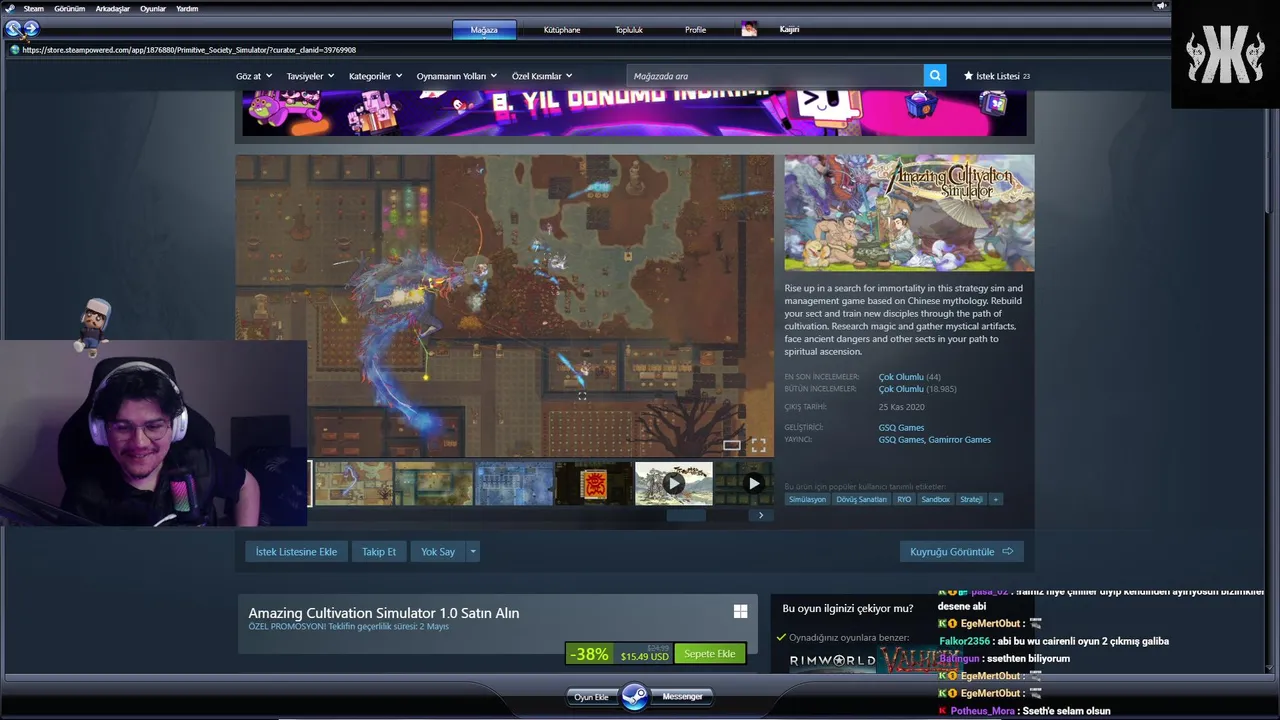The width and height of the screenshot is (1280, 720).
Task: Click the globe icon beside the URL
Action: pyautogui.click(x=15, y=50)
